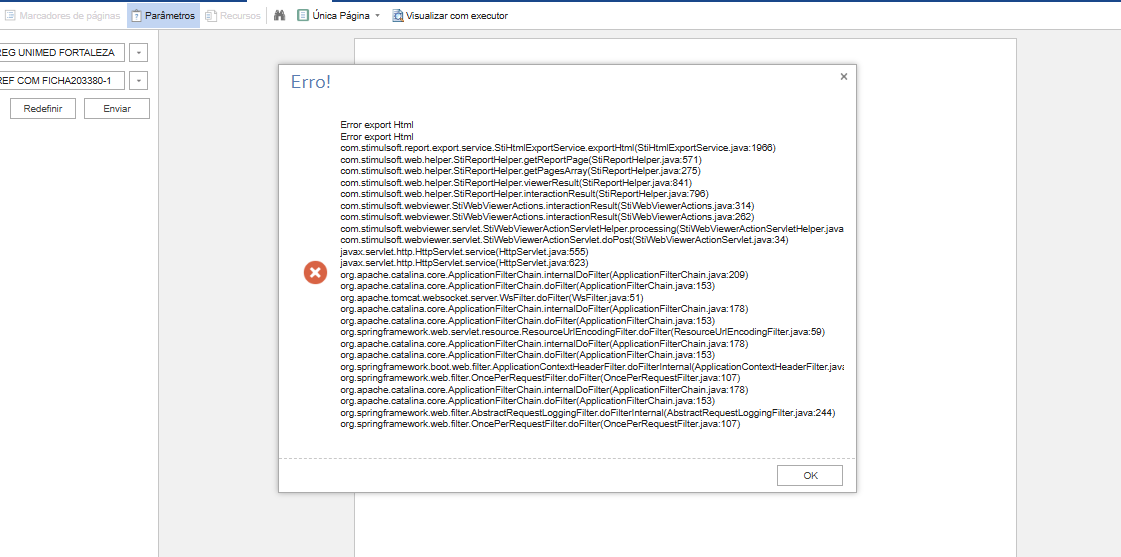Open the UNIMED FORTALEZA dropdown arrow

point(139,52)
